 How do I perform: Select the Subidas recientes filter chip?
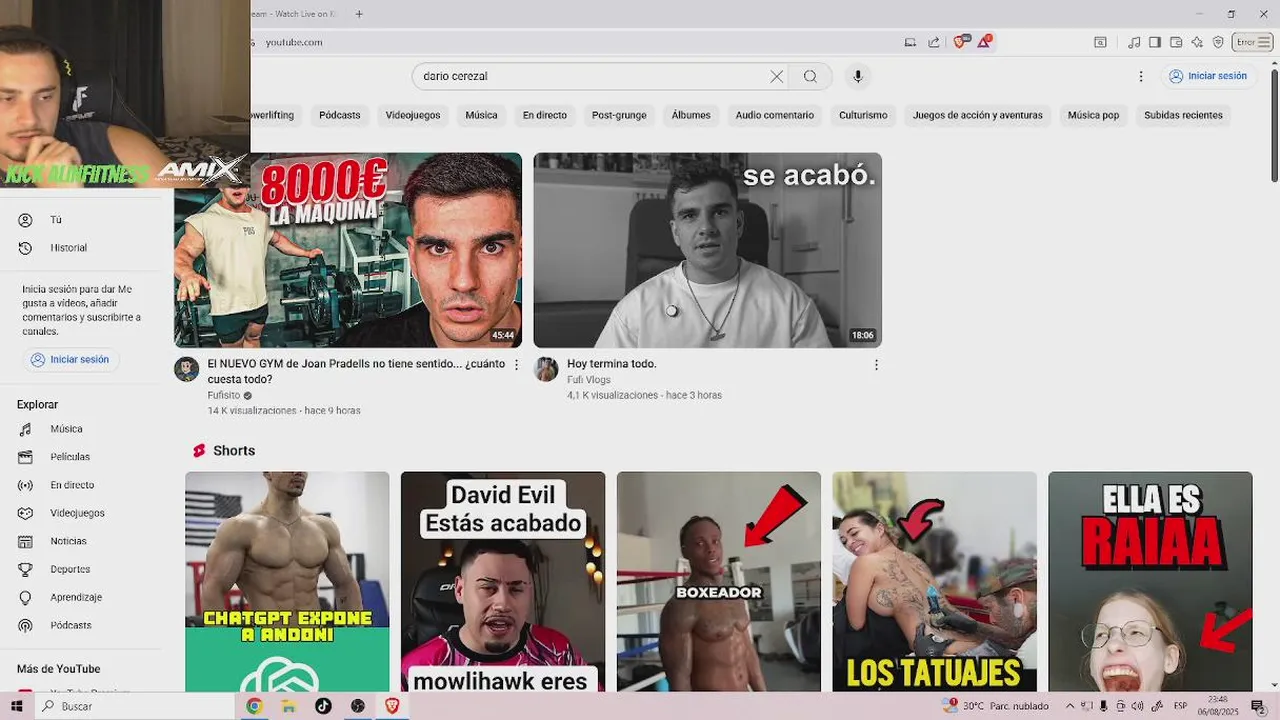(1183, 115)
